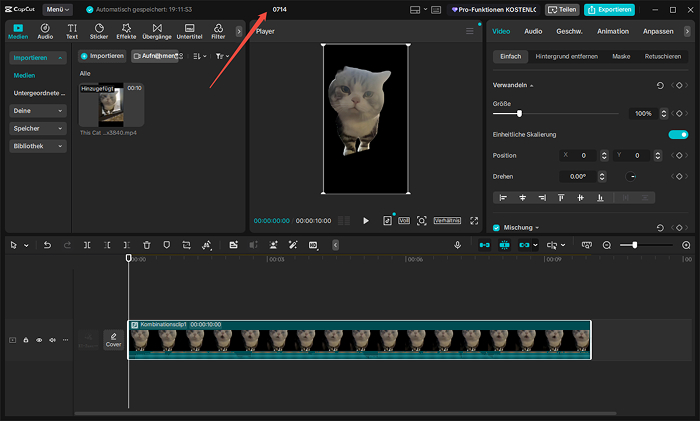
Task: Expand the Deine sidebar section
Action: pyautogui.click(x=38, y=111)
